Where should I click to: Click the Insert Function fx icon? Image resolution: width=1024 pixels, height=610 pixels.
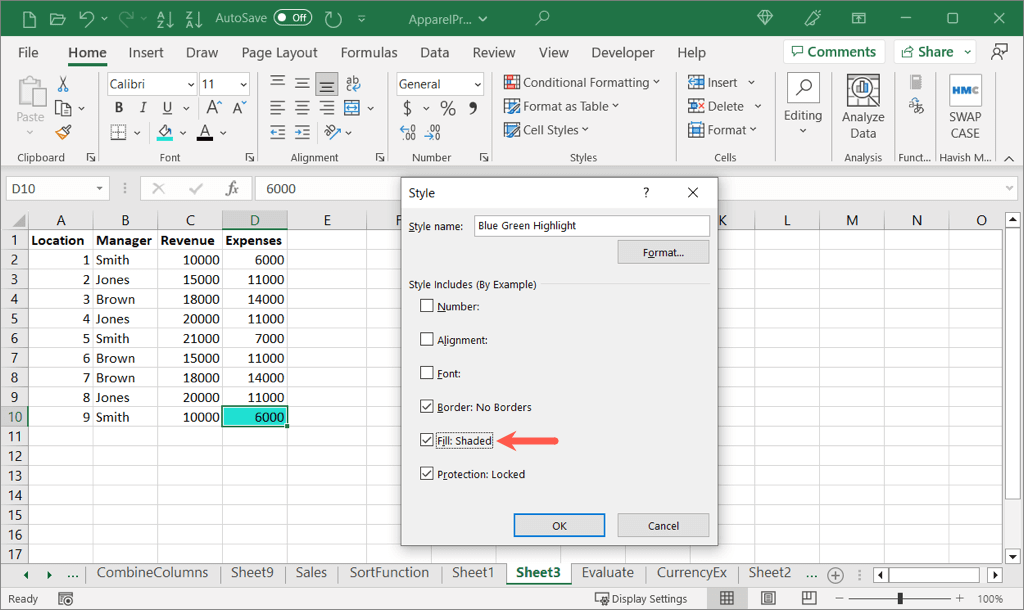click(232, 188)
